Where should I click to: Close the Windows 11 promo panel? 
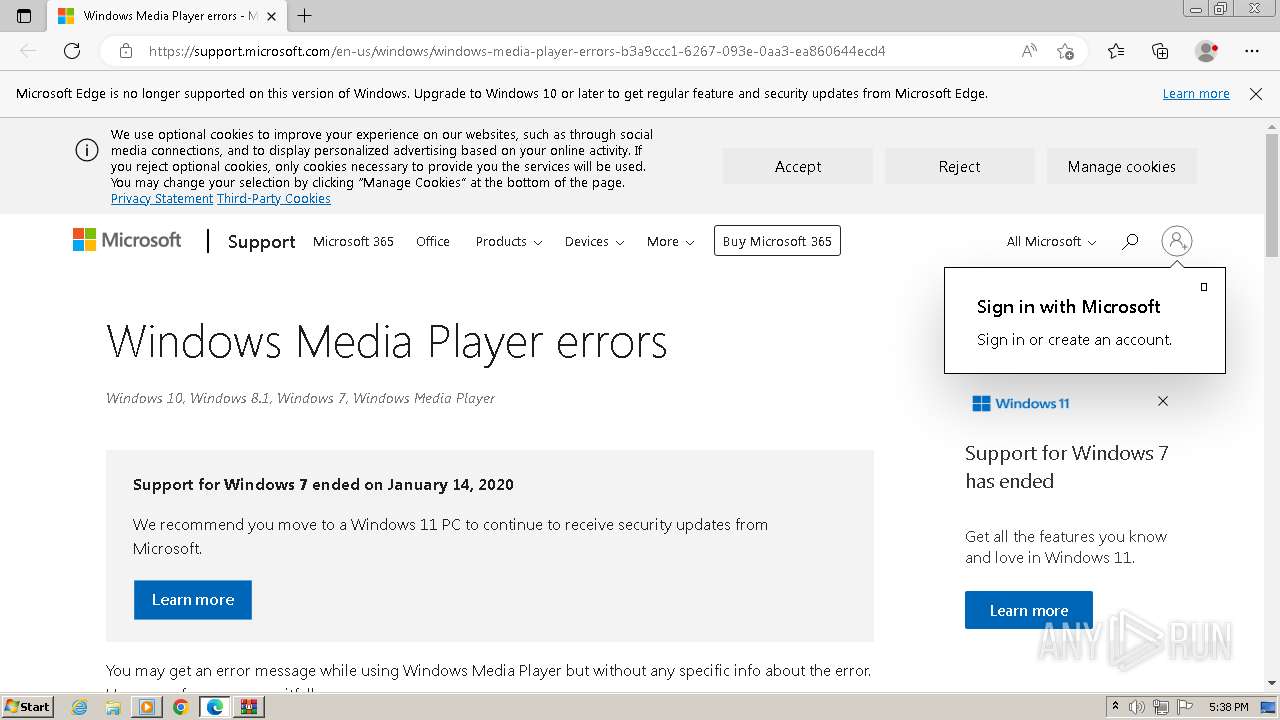pyautogui.click(x=1163, y=401)
